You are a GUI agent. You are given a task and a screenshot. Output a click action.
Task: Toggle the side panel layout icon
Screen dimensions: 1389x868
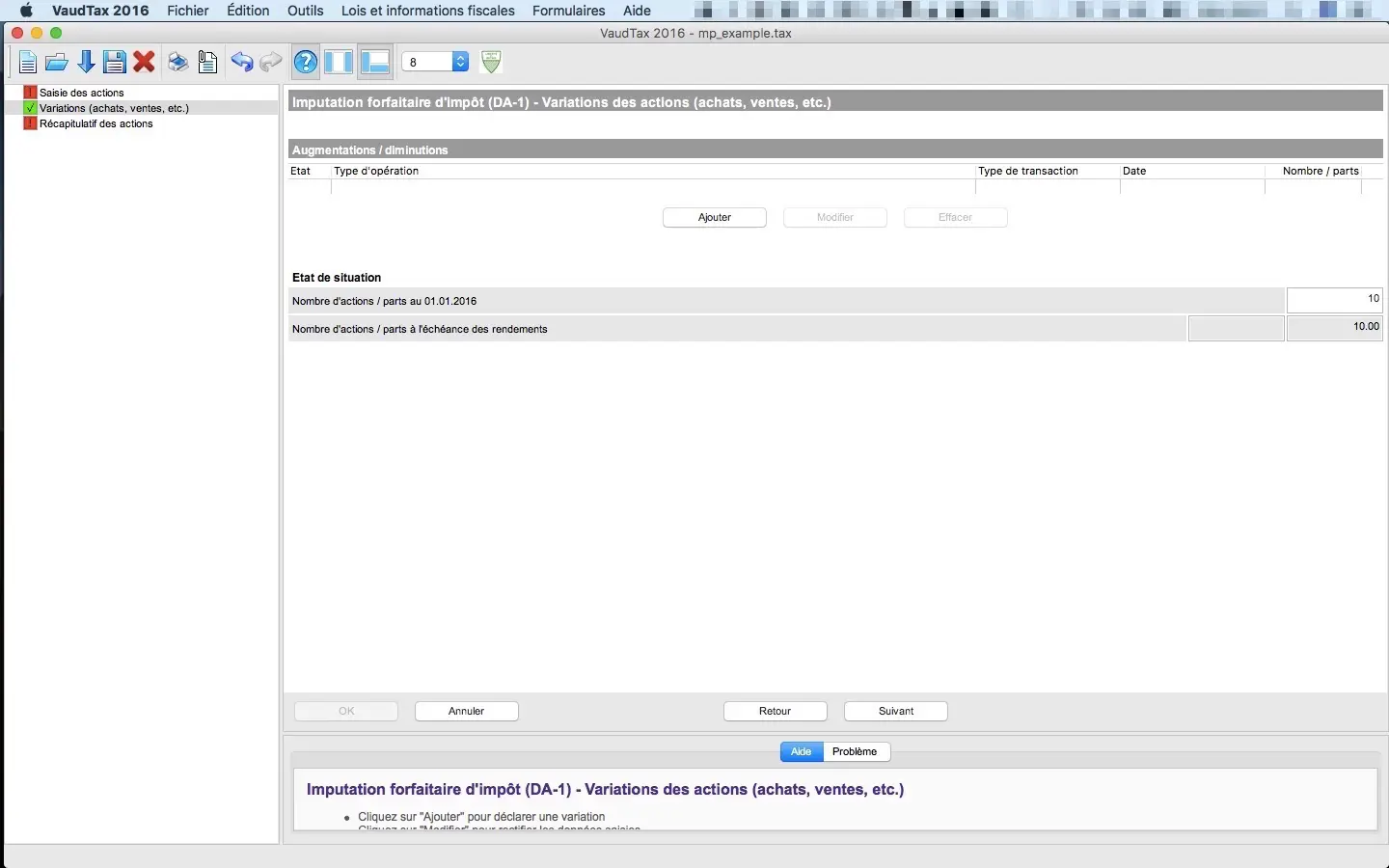[339, 63]
